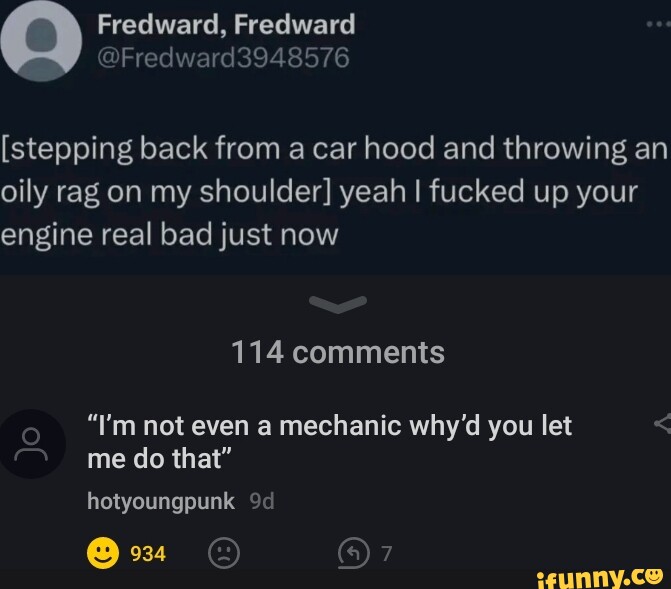Select the 'I'm not even a mechanic' comment text
This screenshot has width=671, height=589.
click(330, 442)
